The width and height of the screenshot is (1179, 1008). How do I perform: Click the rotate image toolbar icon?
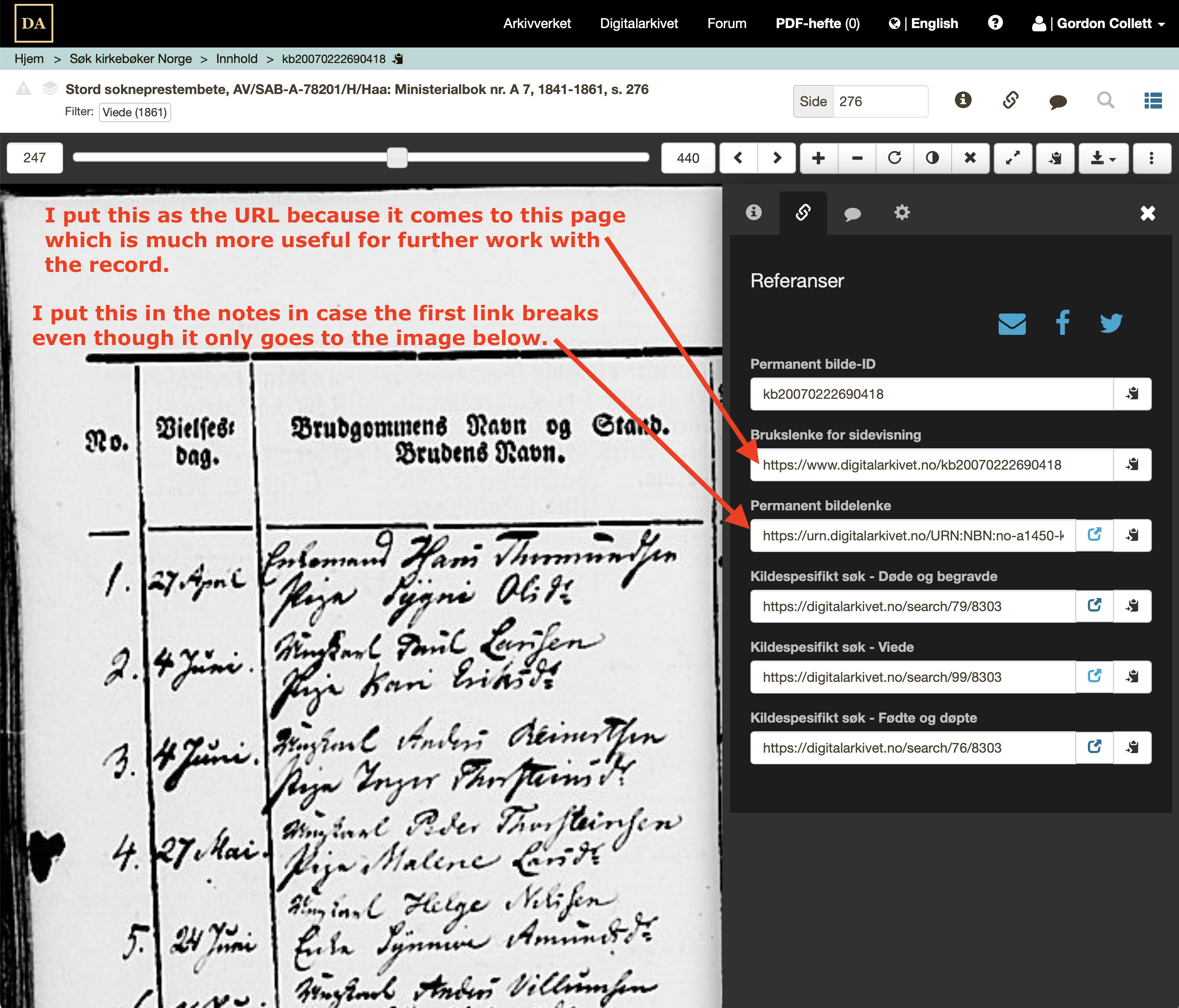pos(894,157)
